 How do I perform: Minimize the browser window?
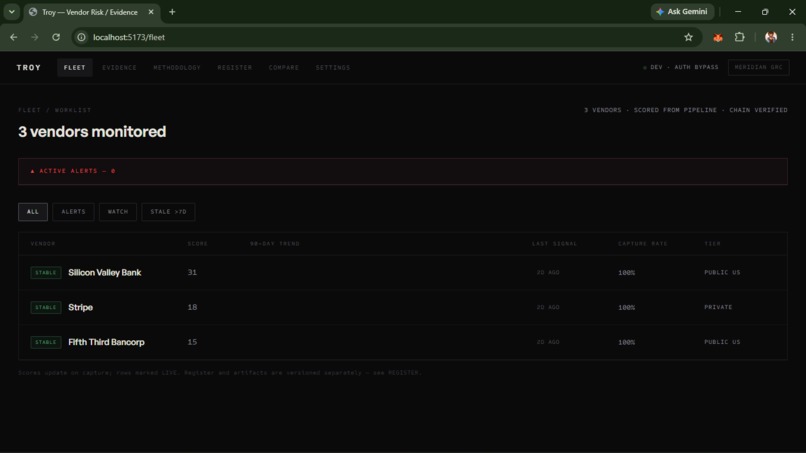[738, 12]
